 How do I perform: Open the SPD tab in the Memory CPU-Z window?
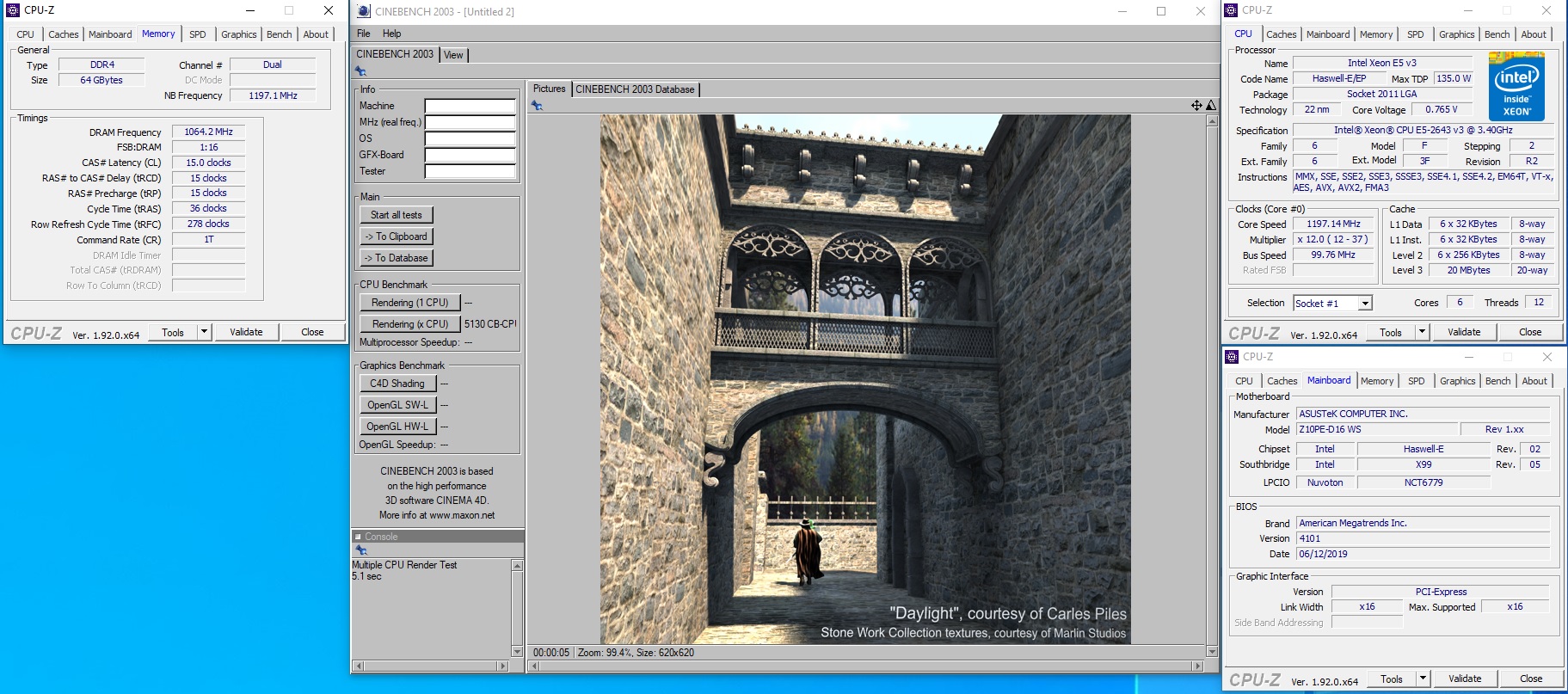[x=198, y=34]
